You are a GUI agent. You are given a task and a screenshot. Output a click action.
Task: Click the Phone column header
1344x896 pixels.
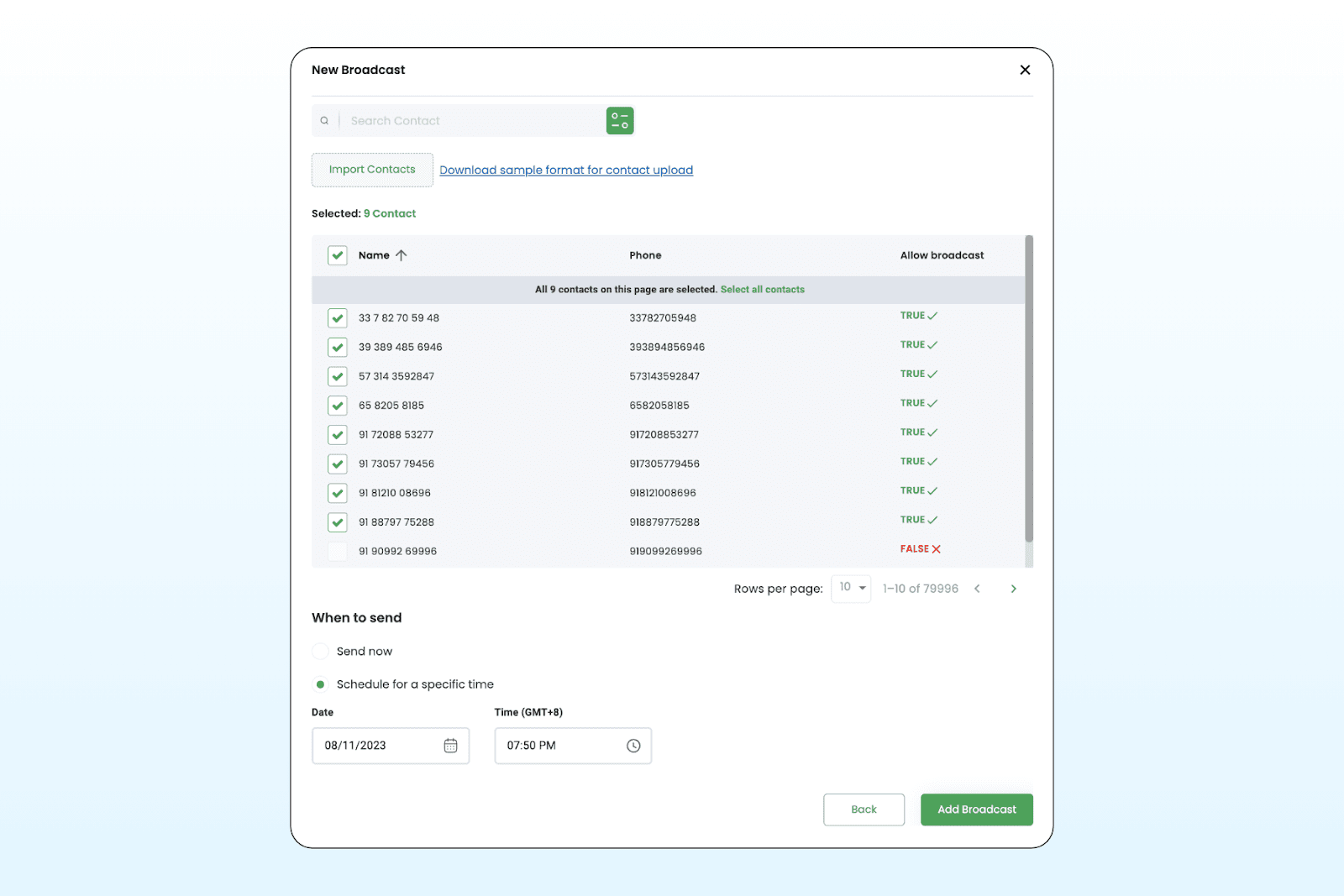tap(645, 255)
